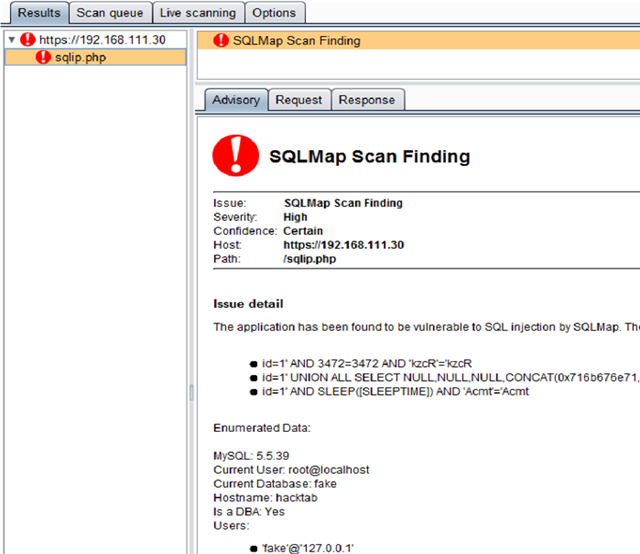Click the UNION ALL SELECT payload line

(451, 377)
